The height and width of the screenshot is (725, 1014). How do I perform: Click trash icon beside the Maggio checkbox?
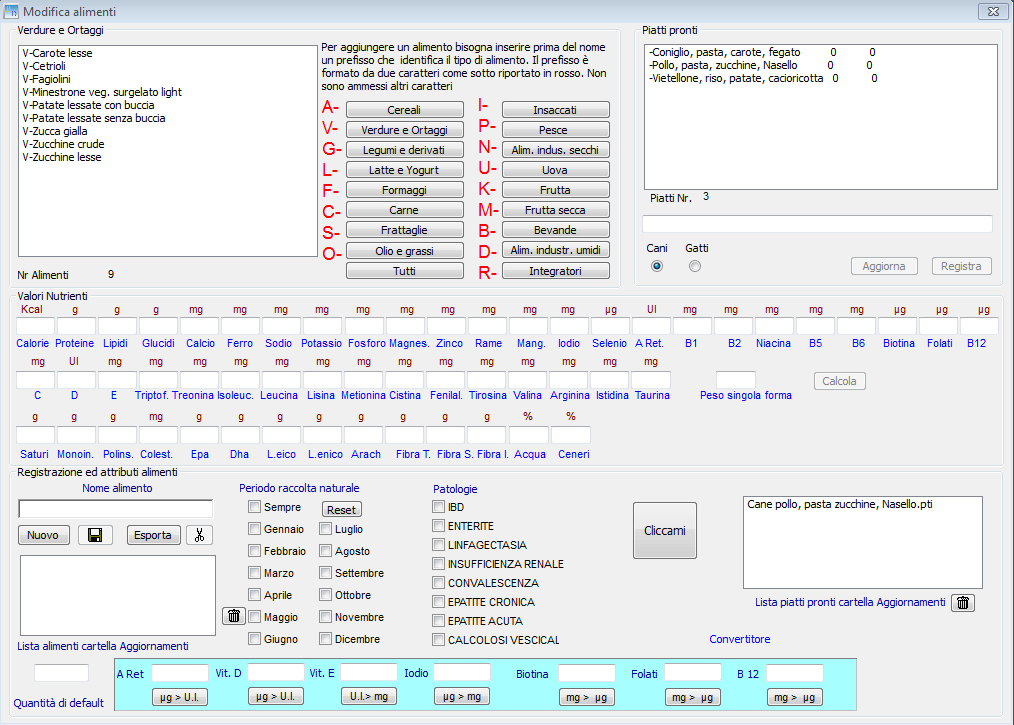click(x=232, y=615)
